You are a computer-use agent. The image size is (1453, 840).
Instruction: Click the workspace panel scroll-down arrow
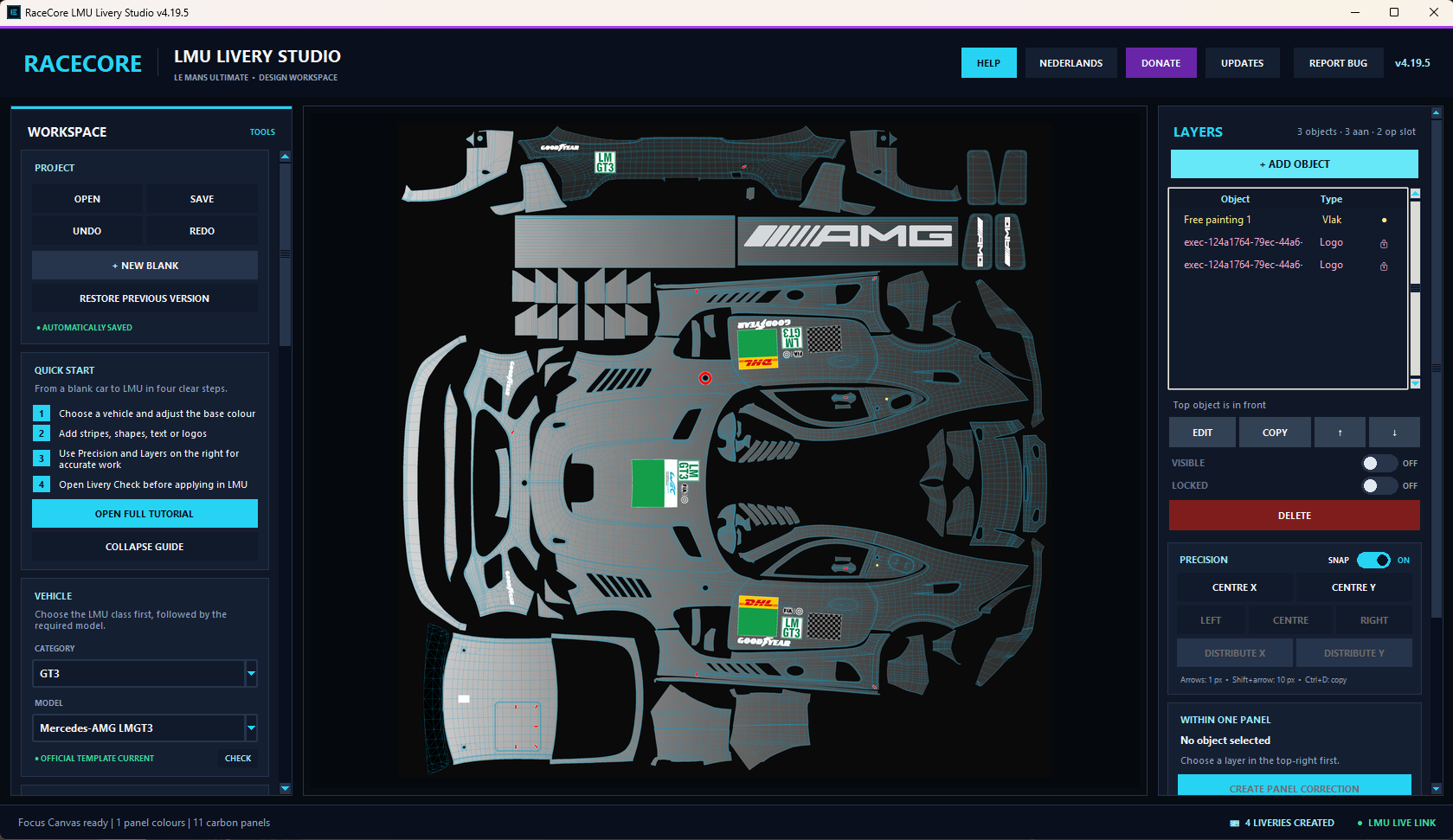tap(285, 789)
